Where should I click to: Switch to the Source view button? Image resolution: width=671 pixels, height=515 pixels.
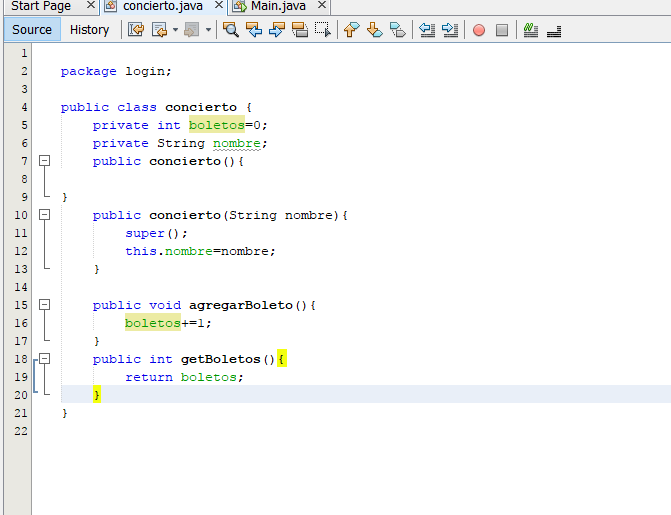click(32, 30)
